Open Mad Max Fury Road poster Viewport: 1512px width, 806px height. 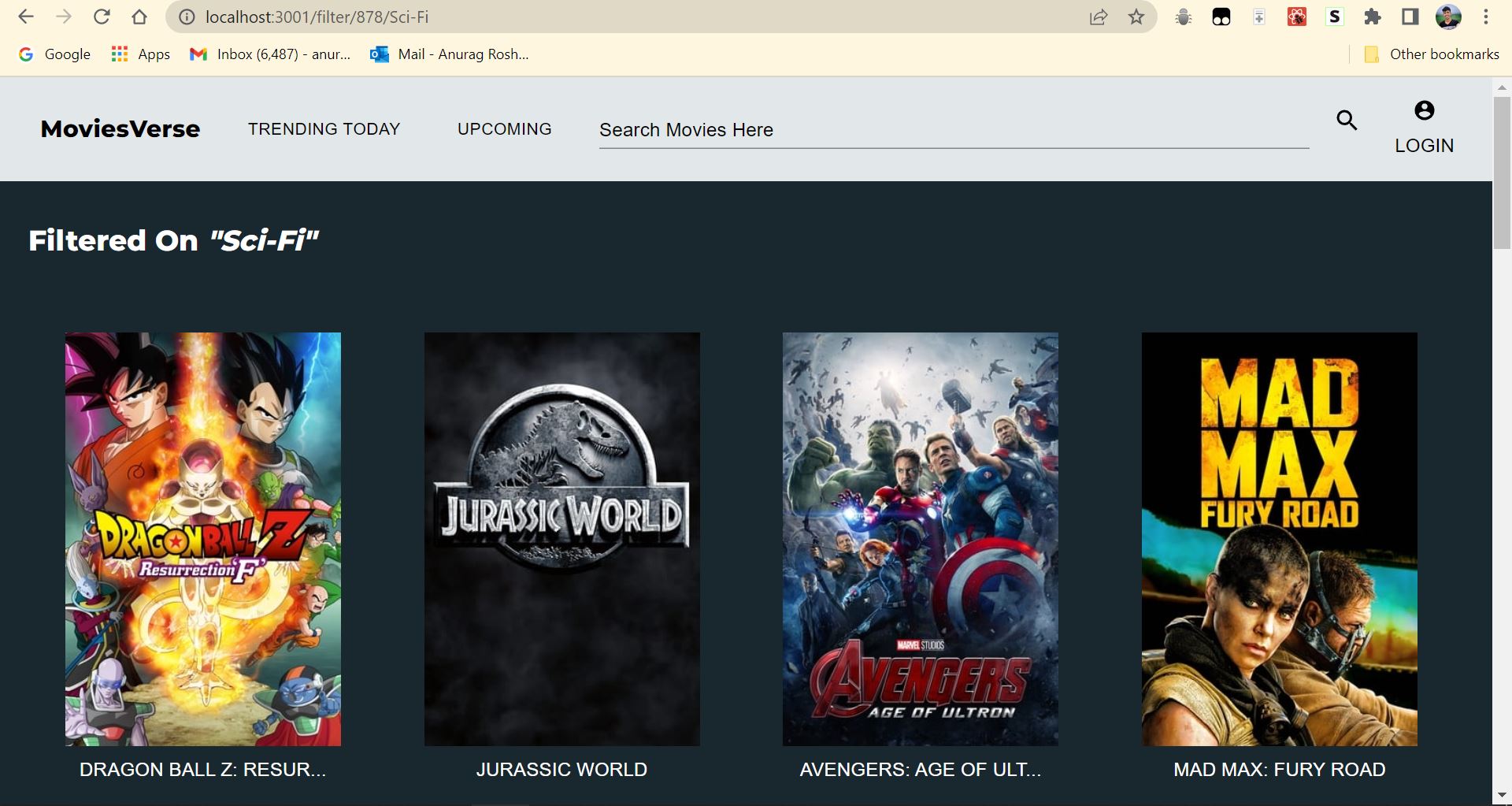(x=1280, y=539)
